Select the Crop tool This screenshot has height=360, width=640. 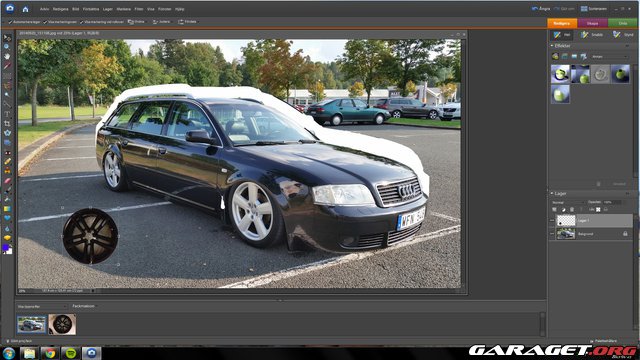pos(7,123)
